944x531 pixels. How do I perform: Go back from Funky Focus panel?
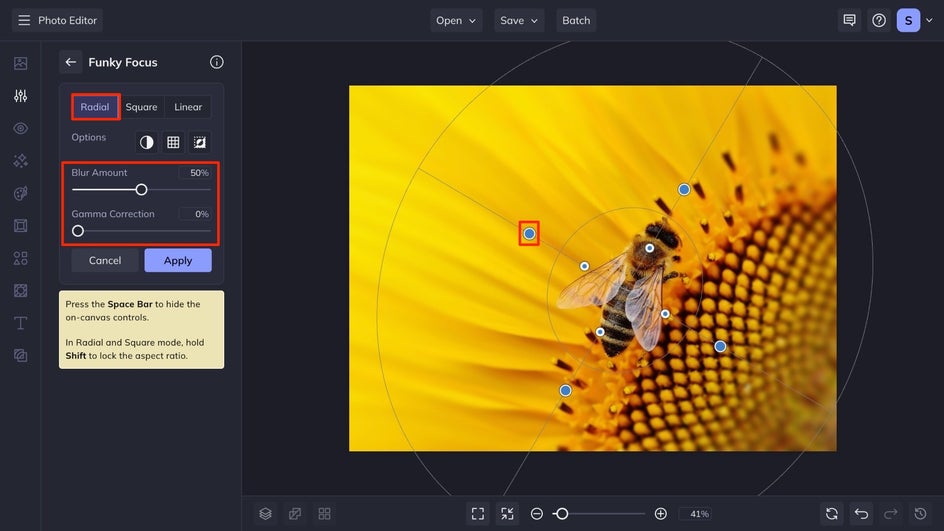(71, 62)
